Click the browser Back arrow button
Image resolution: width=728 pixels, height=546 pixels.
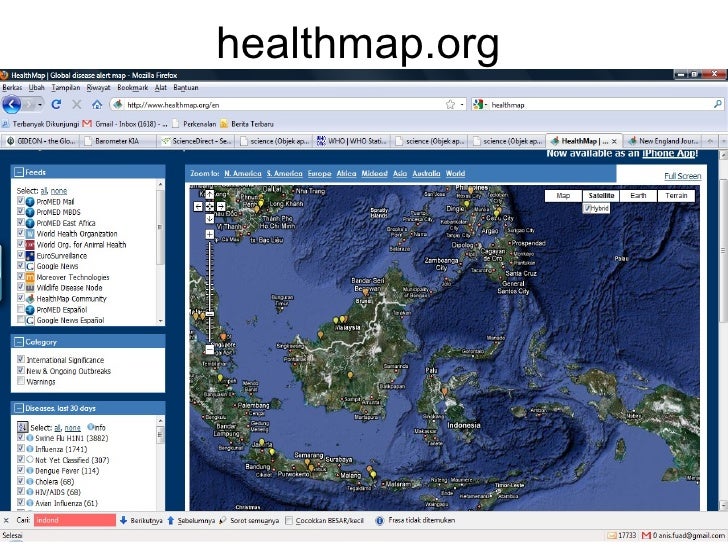(x=12, y=104)
